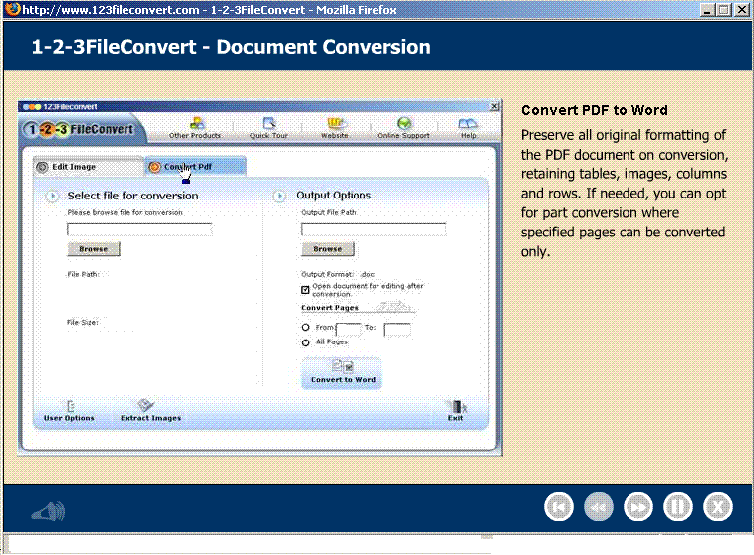Click the 1-2-3 FileConvert logo
Screen dimensions: 754x555
click(x=80, y=129)
